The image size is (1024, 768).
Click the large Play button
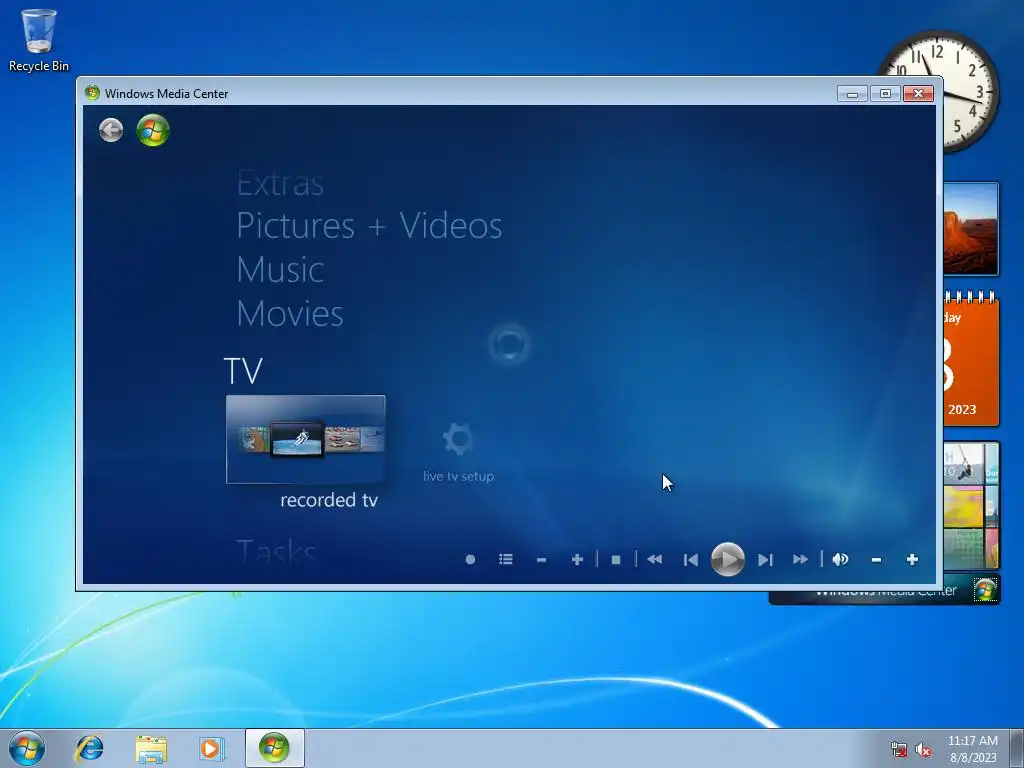[x=728, y=560]
